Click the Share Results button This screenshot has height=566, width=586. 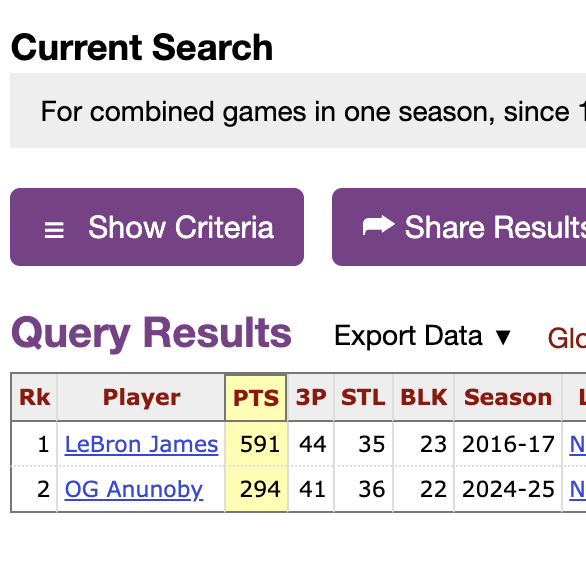tap(459, 227)
